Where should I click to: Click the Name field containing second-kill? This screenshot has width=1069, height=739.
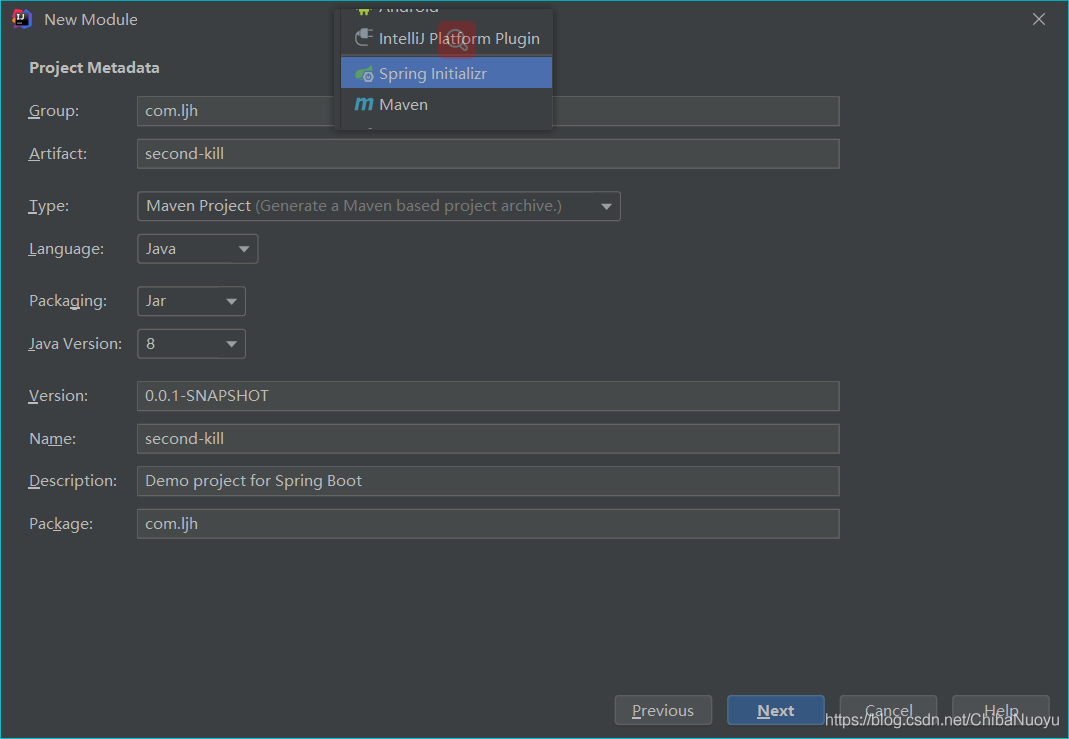coord(488,439)
